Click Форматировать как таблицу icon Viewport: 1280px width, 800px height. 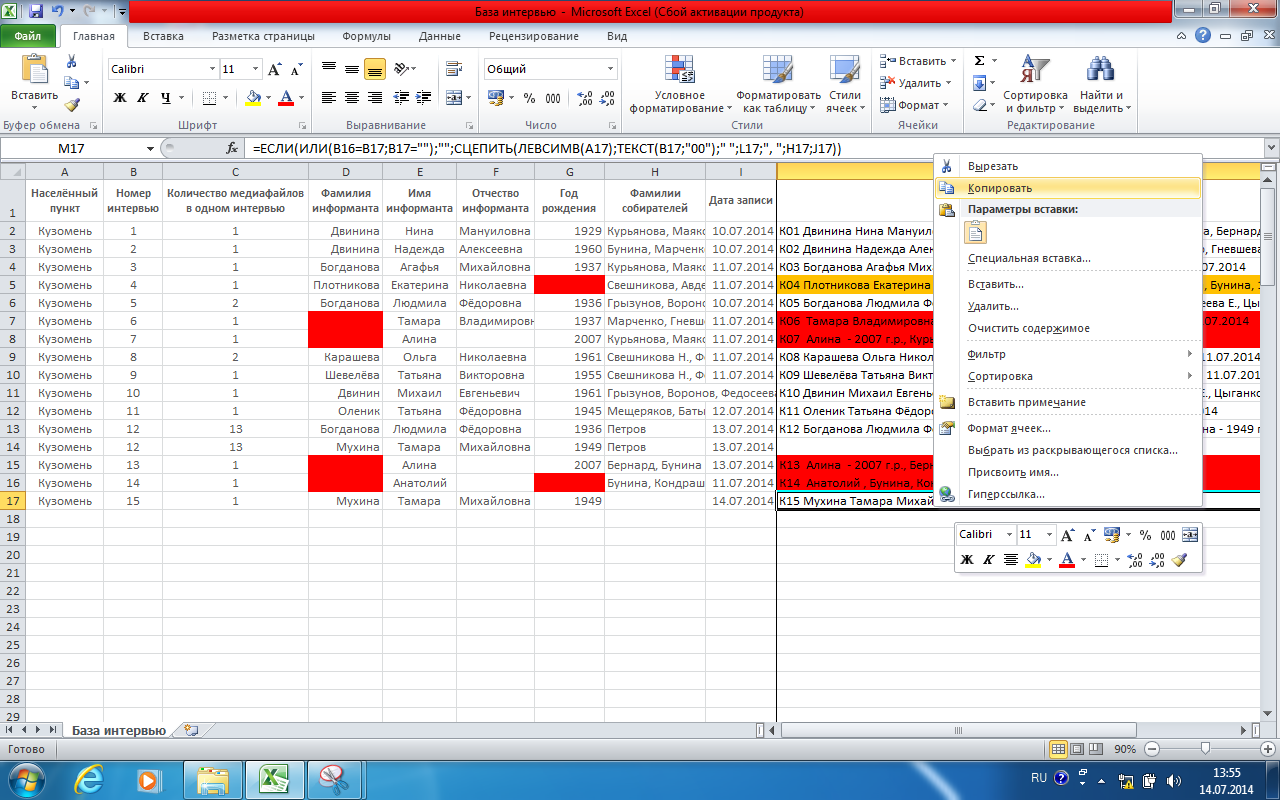(x=778, y=85)
